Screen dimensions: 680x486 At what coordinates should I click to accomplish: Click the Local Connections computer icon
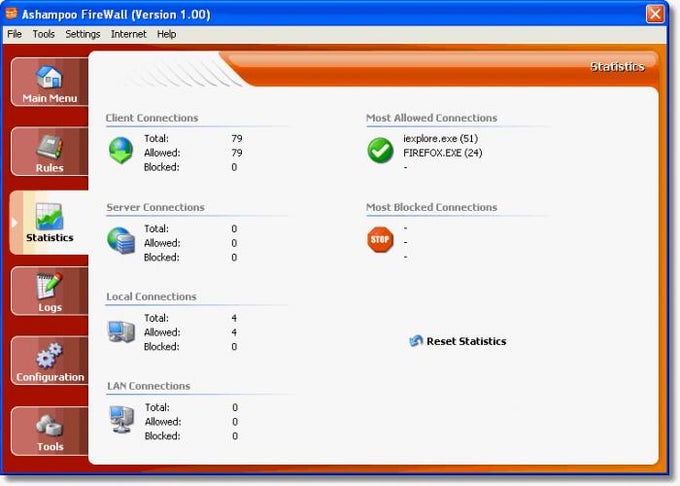point(121,332)
